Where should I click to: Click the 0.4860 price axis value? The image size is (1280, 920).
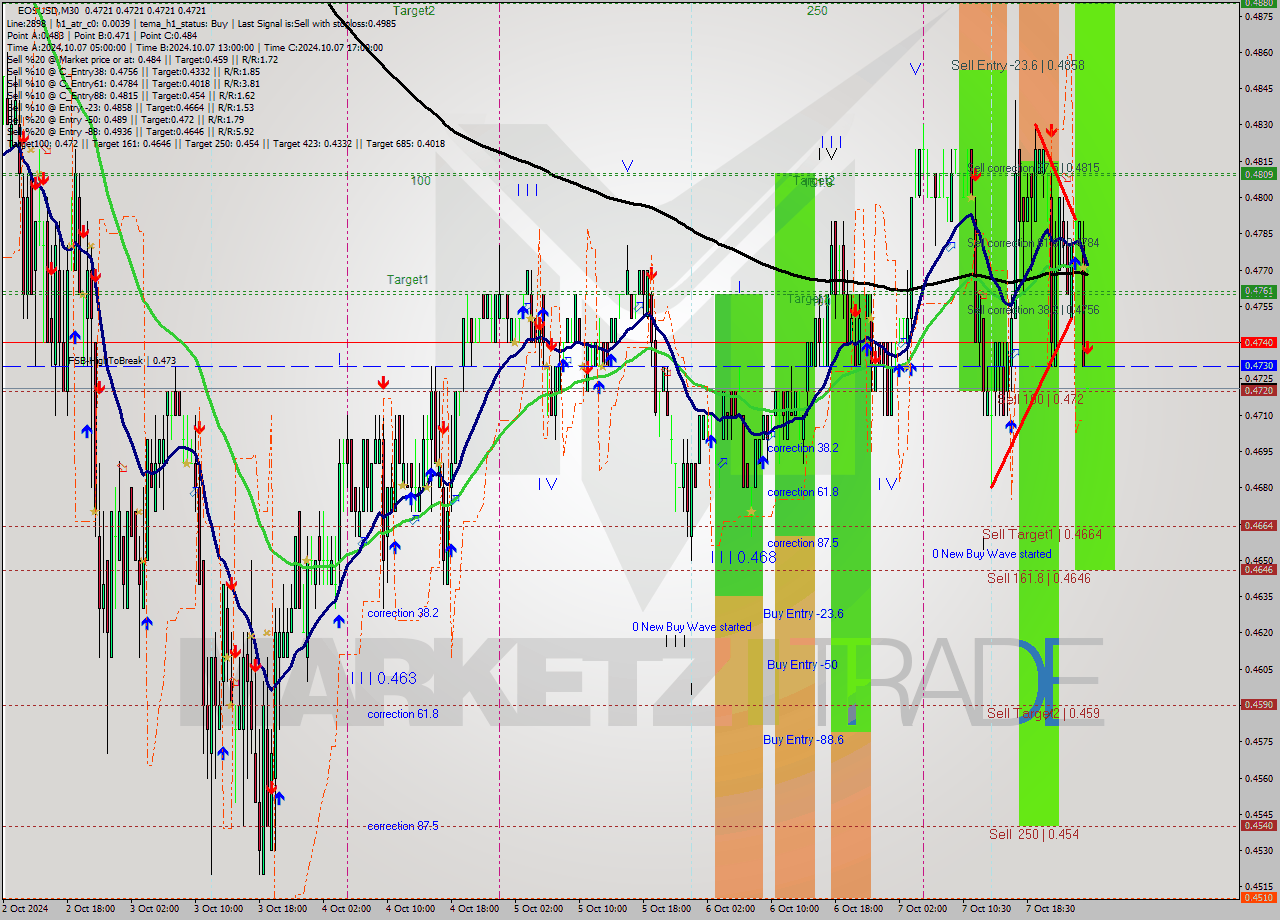(1258, 52)
